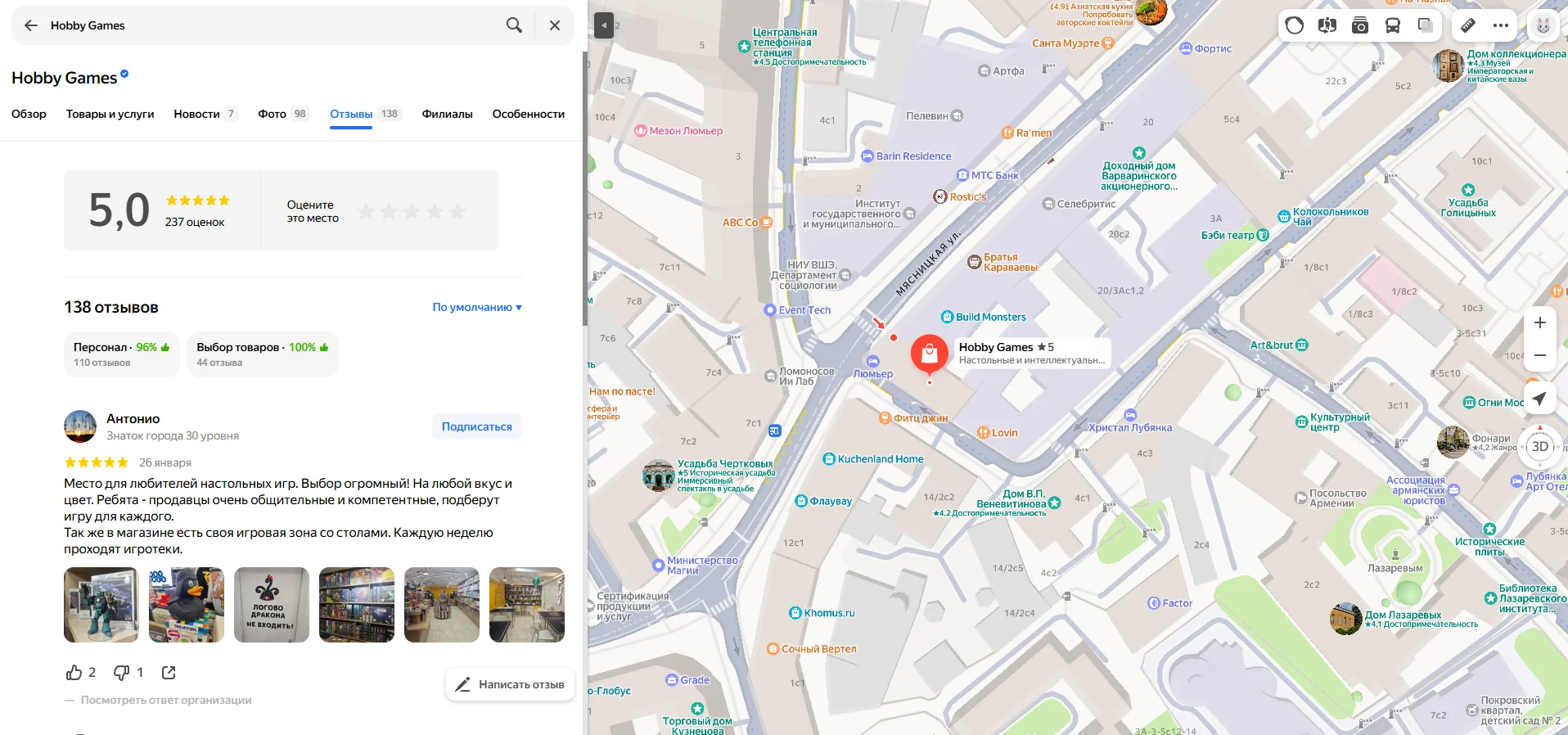
Task: Show the photos layer on the map
Action: 1360,25
